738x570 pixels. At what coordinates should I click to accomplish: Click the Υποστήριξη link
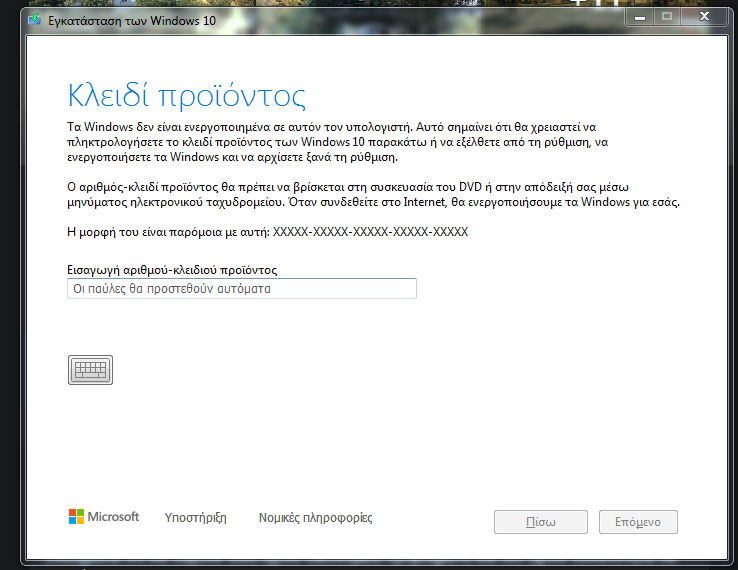tap(196, 518)
